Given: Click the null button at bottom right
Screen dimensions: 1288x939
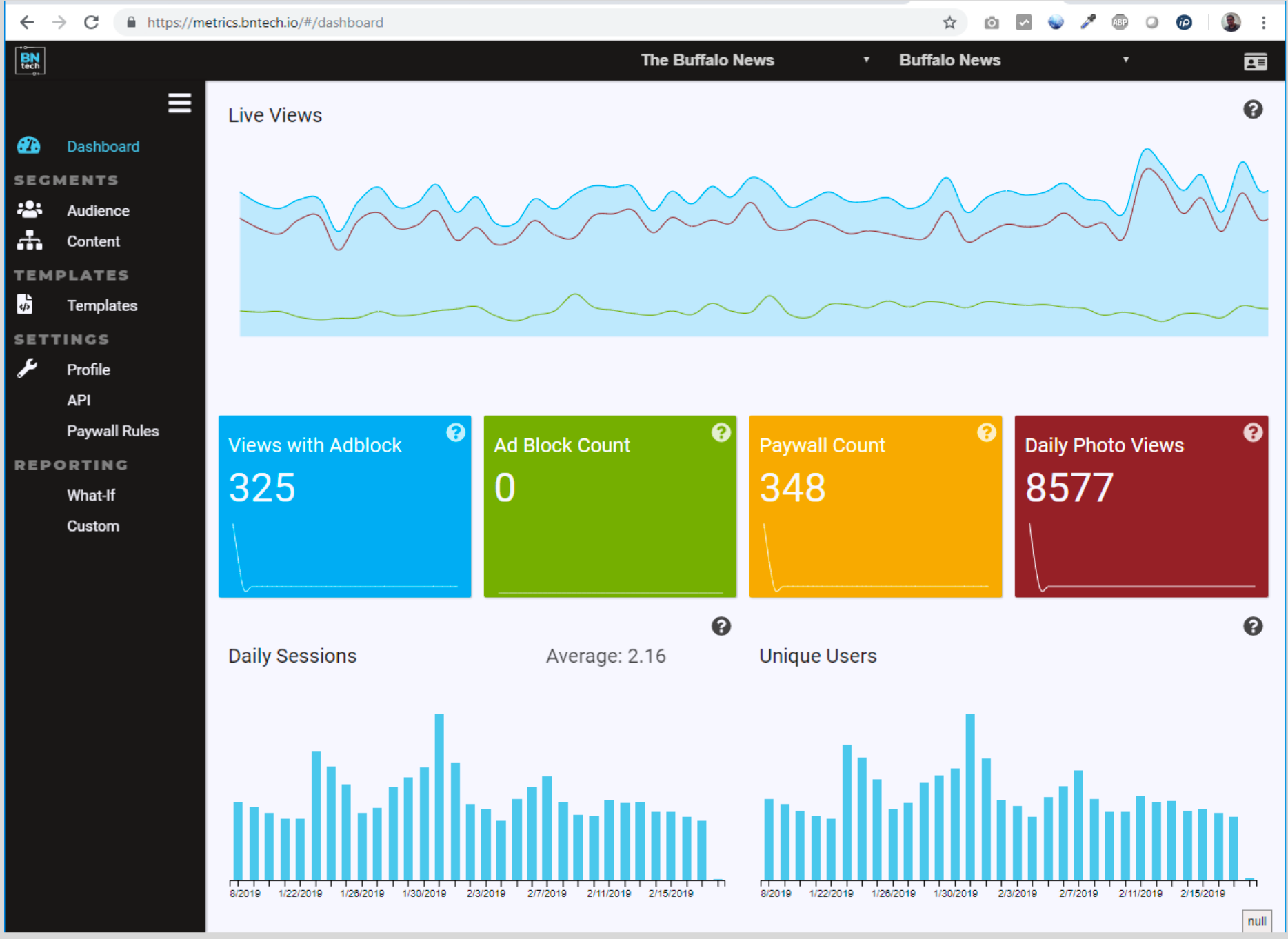Looking at the screenshot, I should [x=1256, y=921].
